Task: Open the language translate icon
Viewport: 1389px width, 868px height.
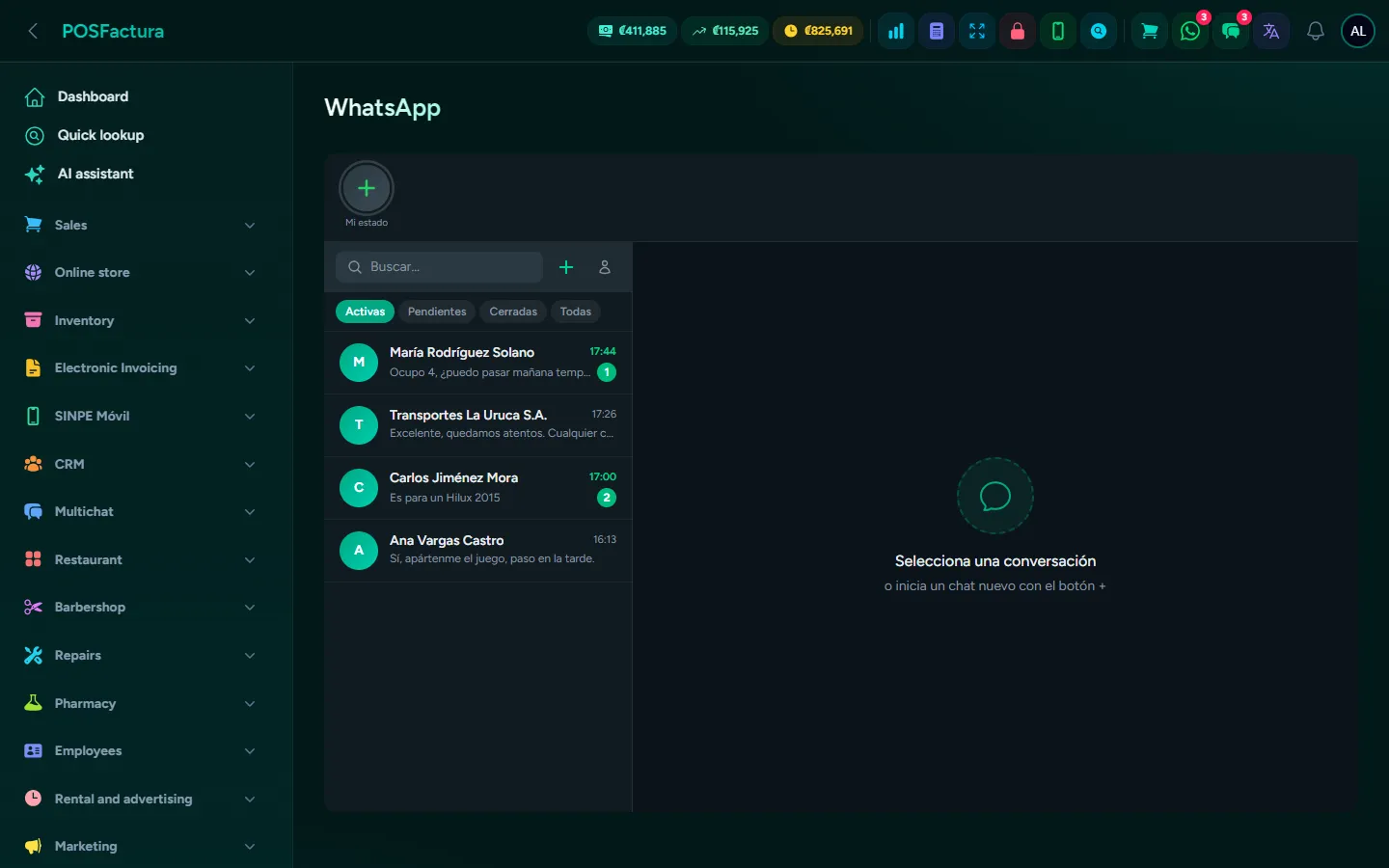Action: (x=1271, y=31)
